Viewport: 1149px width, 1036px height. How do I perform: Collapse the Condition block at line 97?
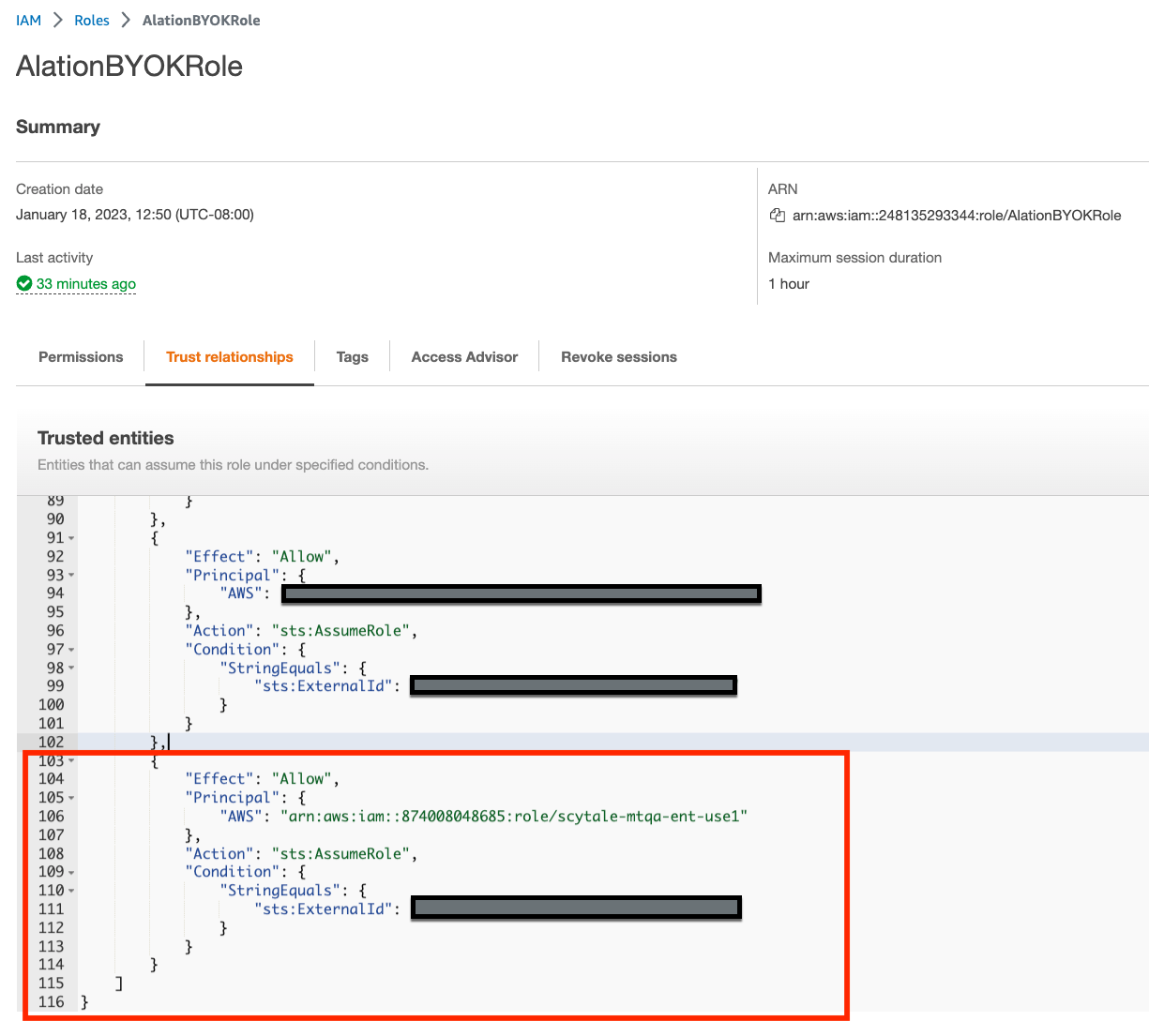click(x=71, y=649)
